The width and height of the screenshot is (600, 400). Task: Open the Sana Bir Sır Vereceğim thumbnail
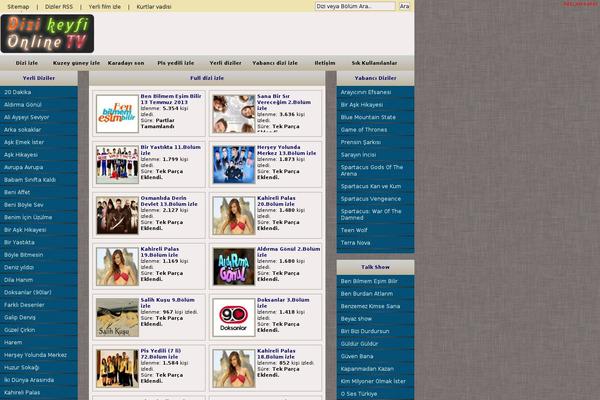coord(234,114)
